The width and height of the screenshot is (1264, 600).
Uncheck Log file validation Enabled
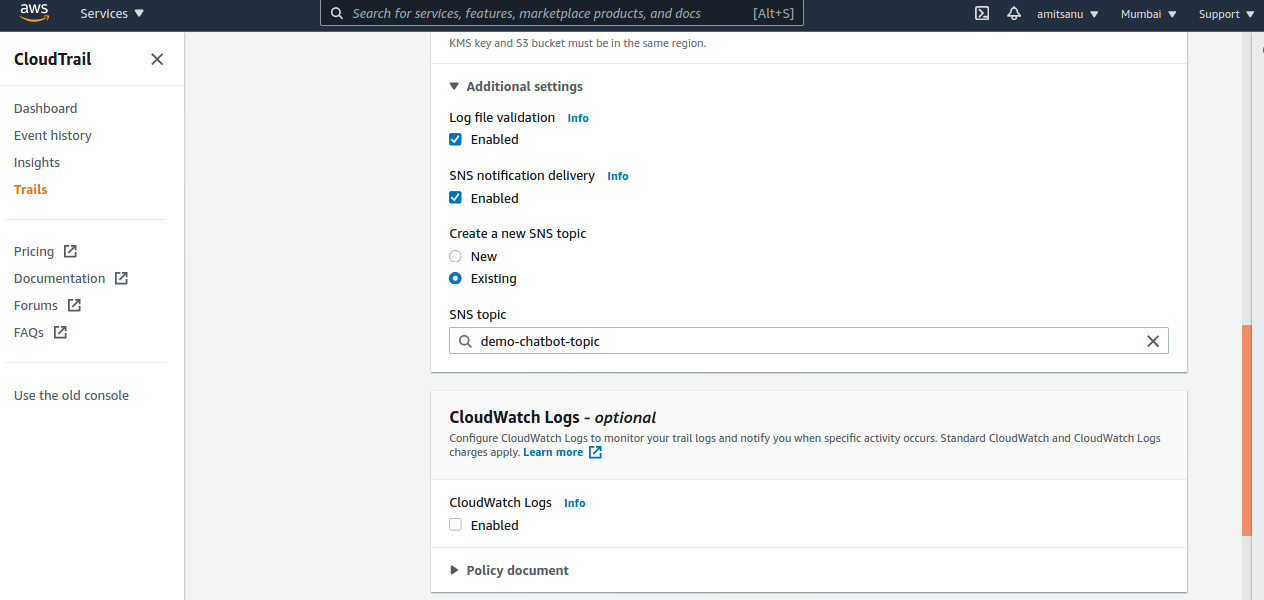(x=455, y=139)
